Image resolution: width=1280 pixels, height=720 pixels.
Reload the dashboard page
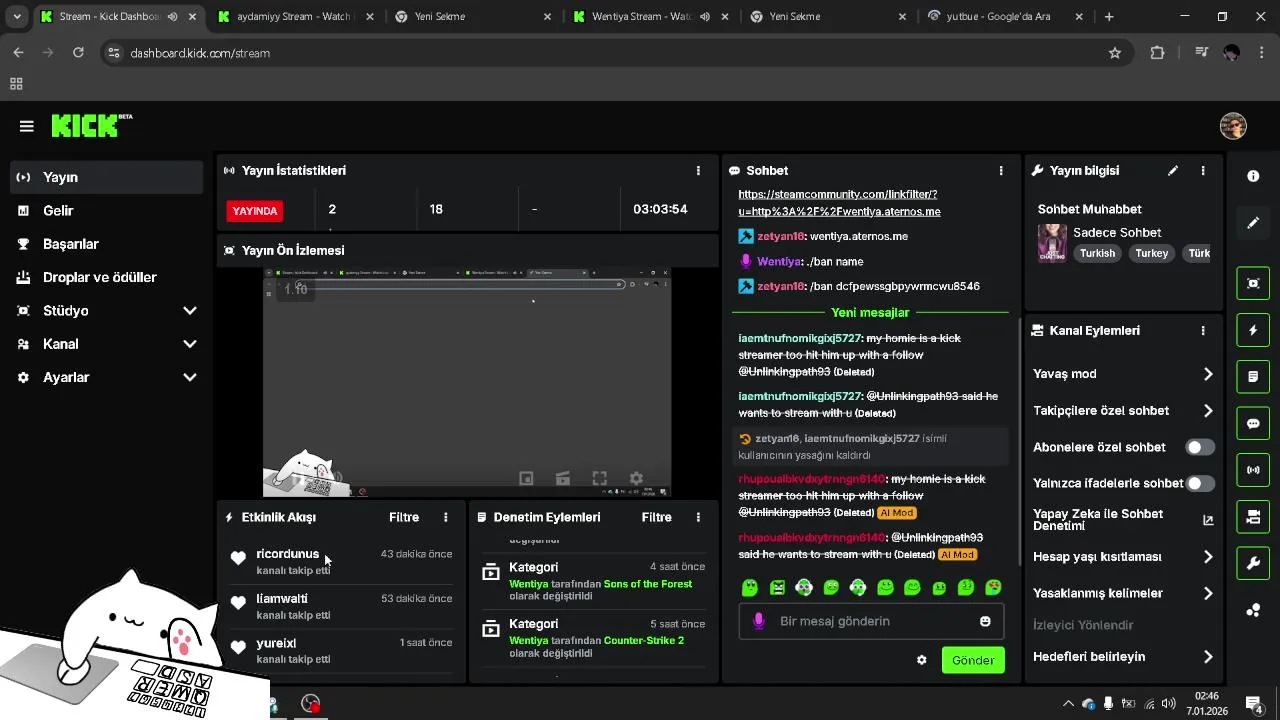click(78, 53)
